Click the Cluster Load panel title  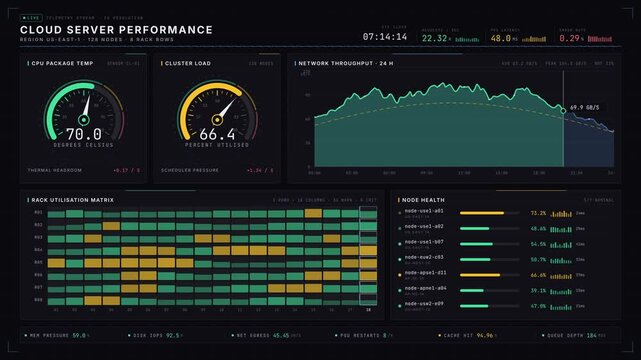click(x=188, y=63)
